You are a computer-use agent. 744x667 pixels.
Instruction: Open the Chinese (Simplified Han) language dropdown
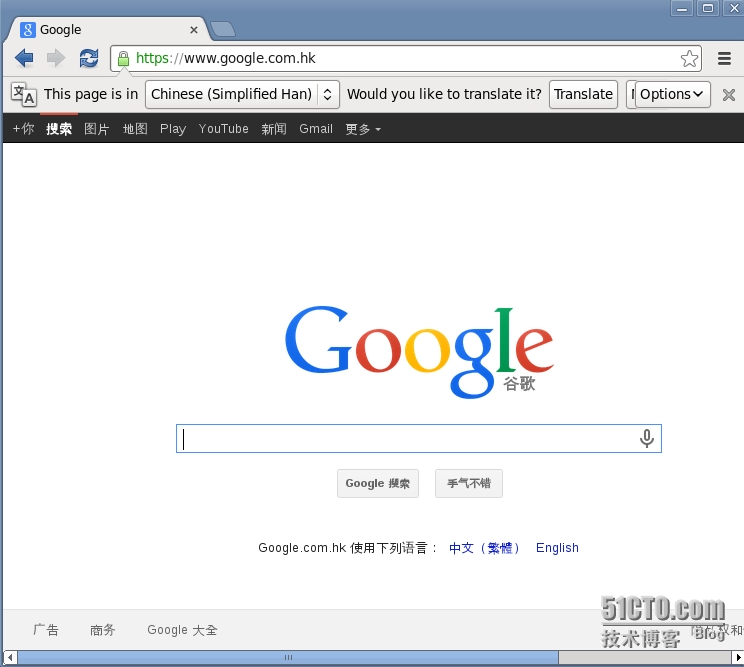[x=242, y=94]
